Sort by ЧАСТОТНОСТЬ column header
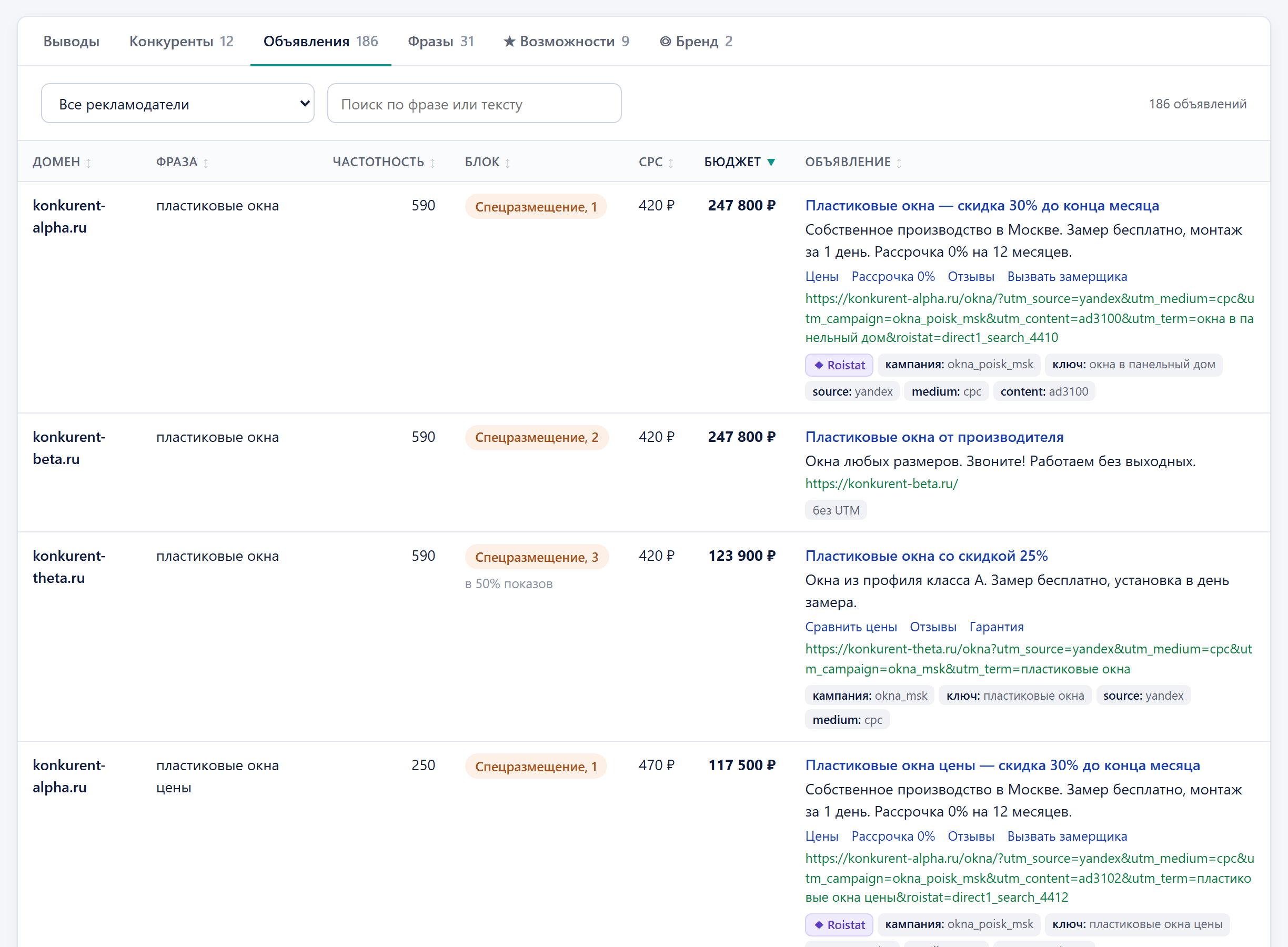 384,162
